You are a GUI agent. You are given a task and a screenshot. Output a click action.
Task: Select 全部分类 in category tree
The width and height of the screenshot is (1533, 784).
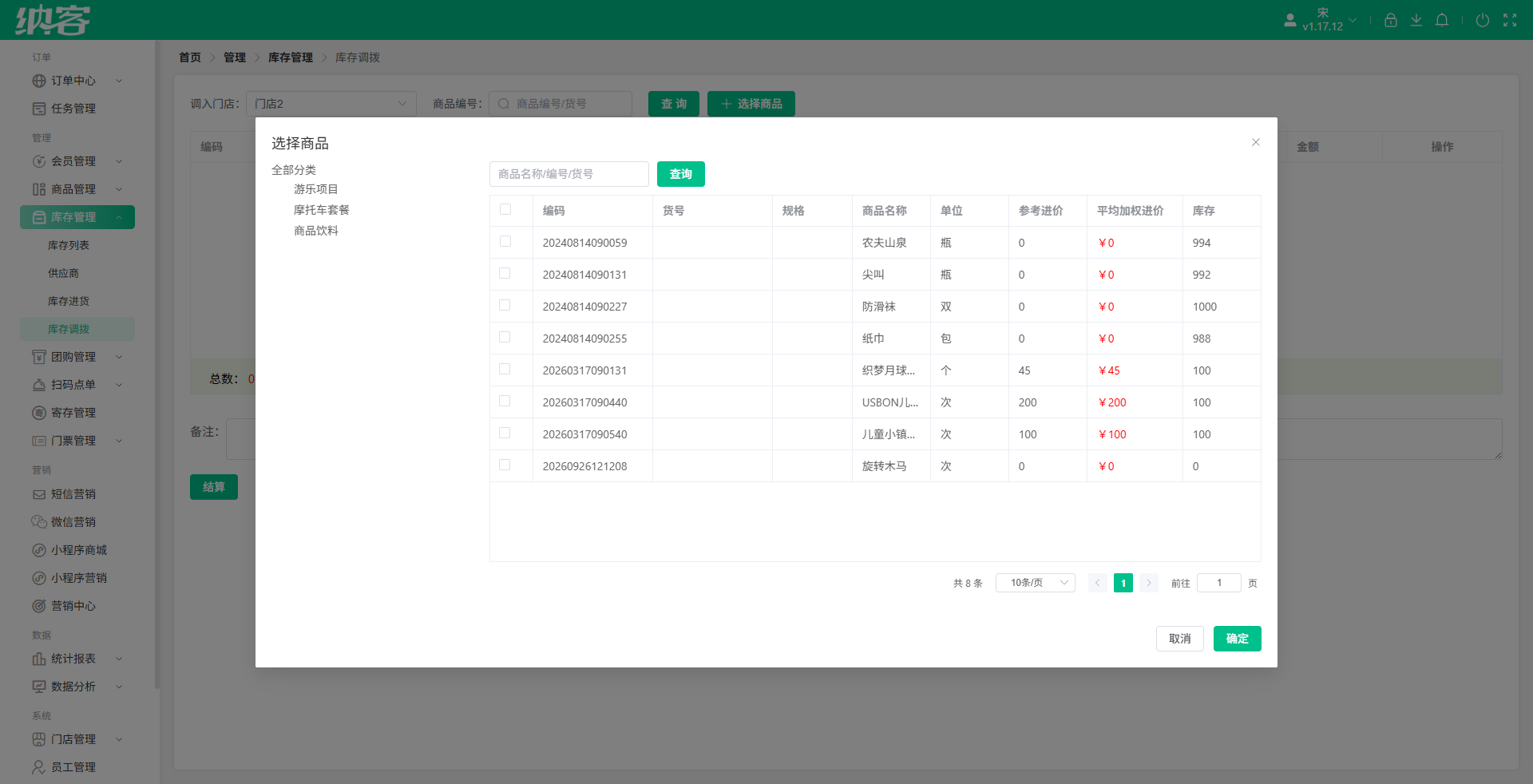(x=294, y=170)
